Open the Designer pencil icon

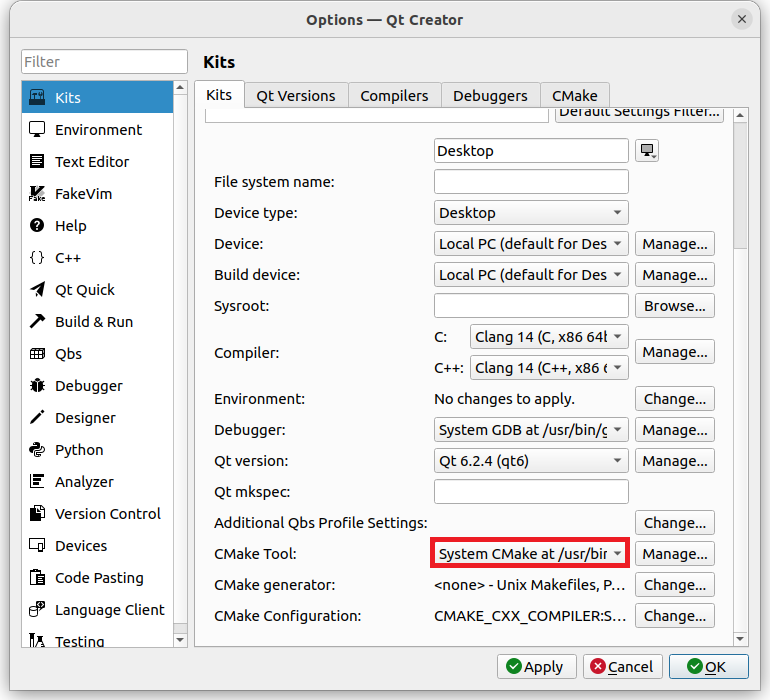click(x=37, y=418)
